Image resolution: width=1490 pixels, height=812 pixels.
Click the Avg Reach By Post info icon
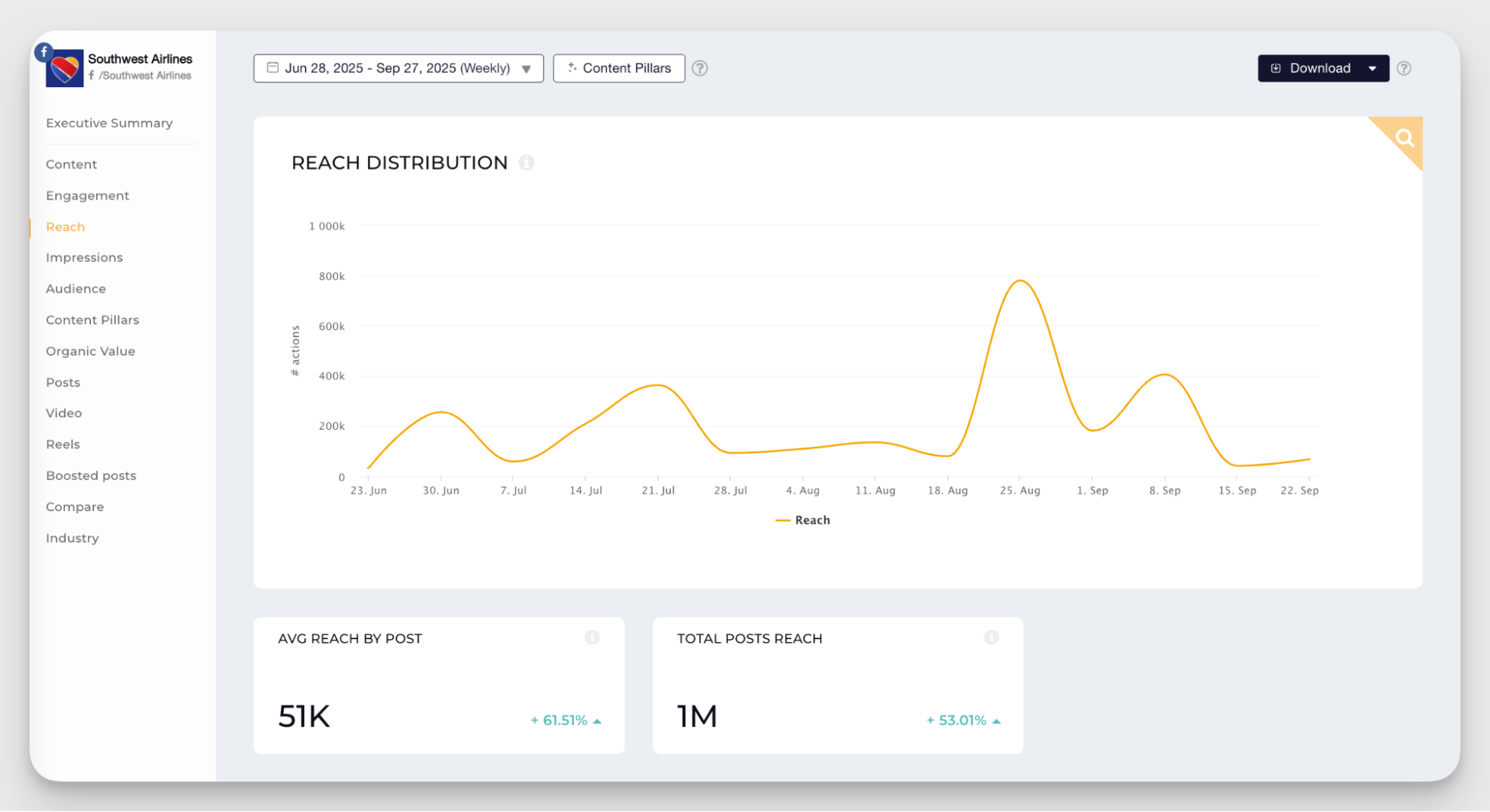tap(592, 638)
